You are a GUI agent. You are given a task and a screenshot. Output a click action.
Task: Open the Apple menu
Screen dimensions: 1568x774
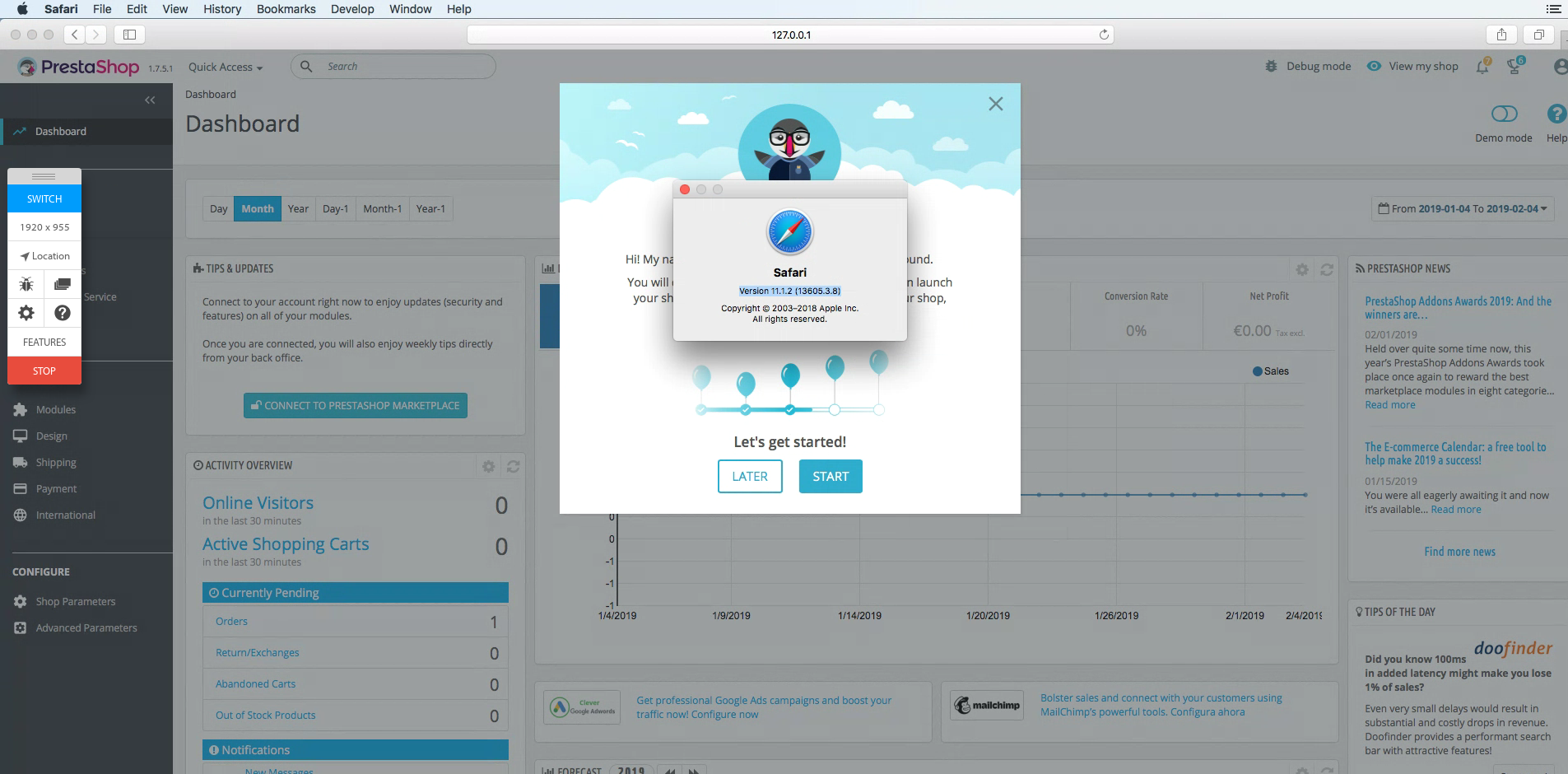[22, 9]
